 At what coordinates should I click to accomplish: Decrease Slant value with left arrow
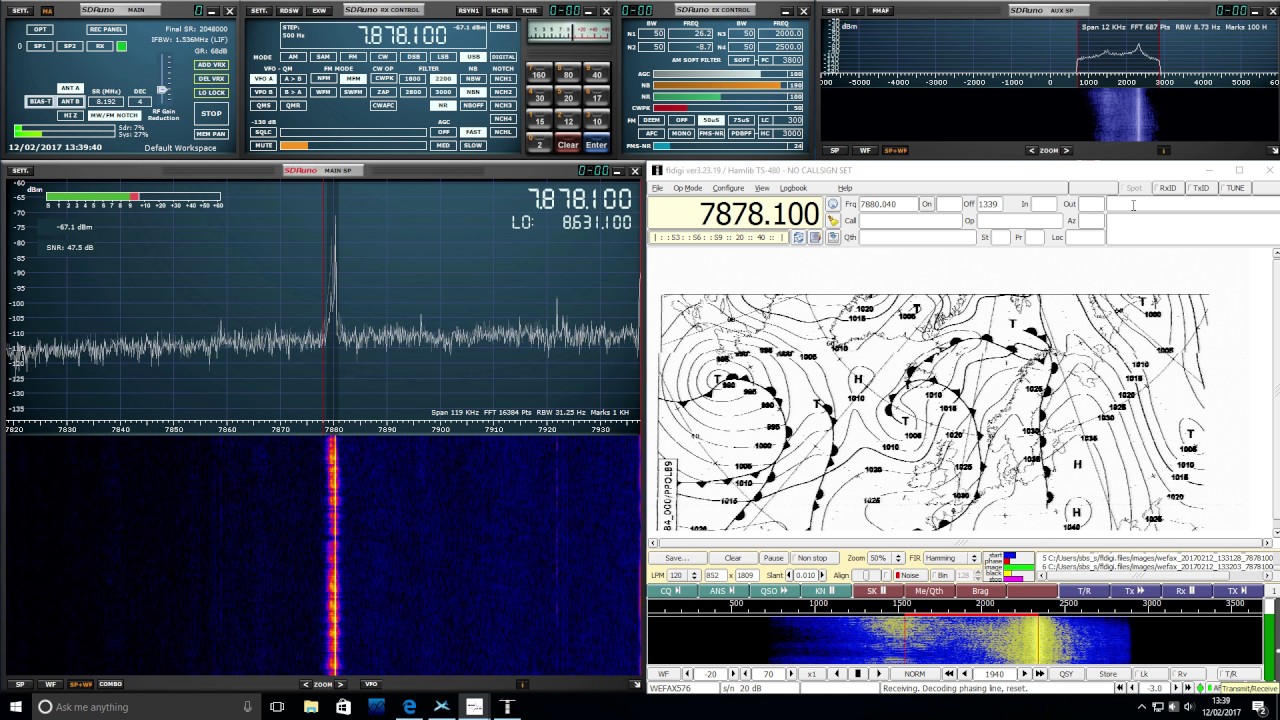790,575
